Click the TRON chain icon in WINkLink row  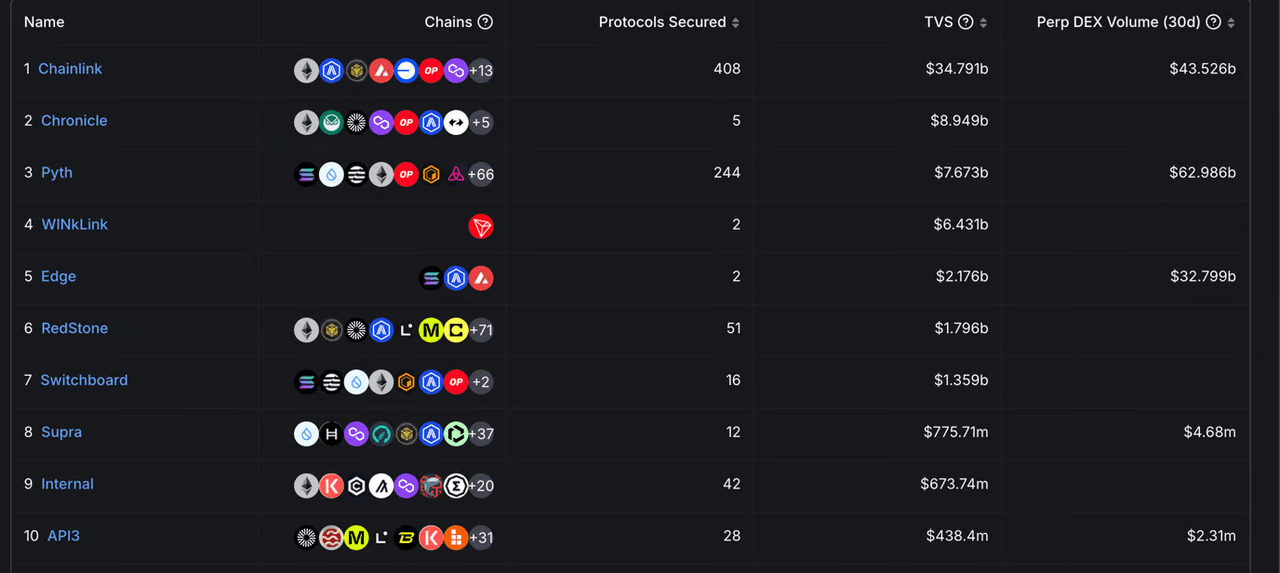tap(481, 226)
